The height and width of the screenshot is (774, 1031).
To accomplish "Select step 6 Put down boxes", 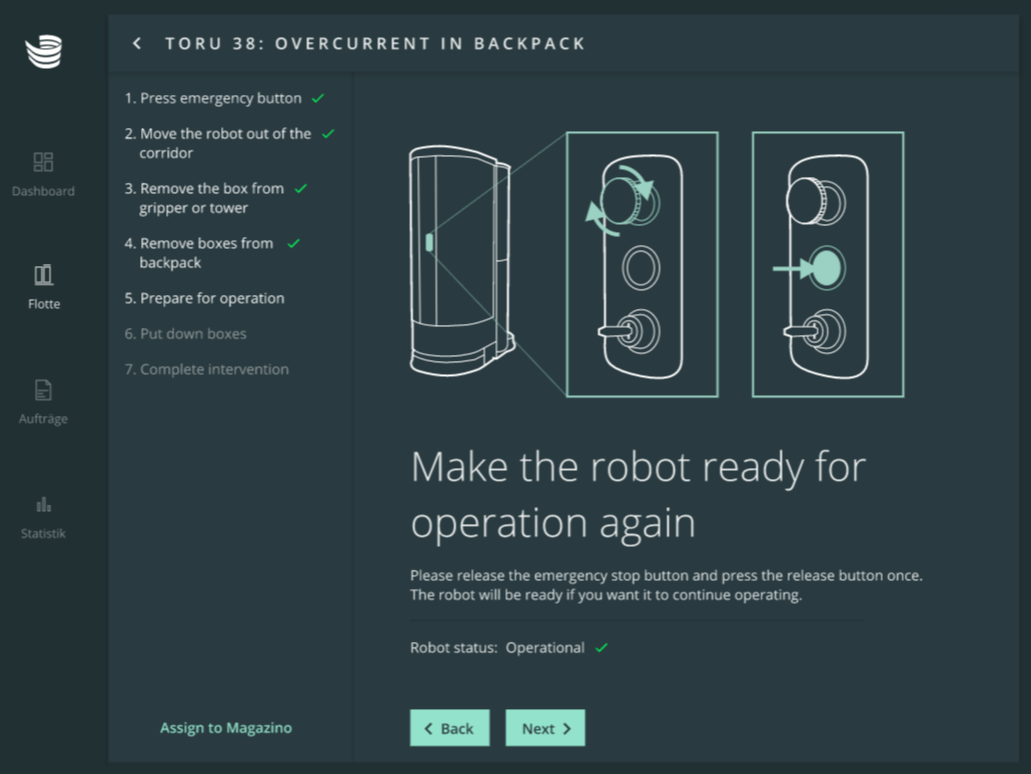I will (x=185, y=334).
